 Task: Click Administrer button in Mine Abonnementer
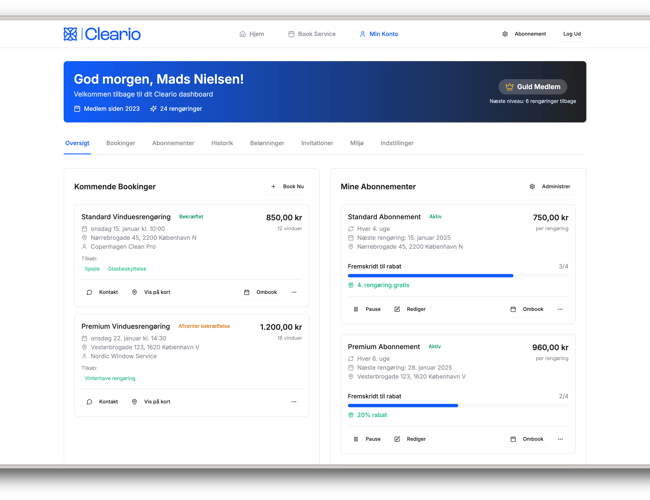point(550,187)
